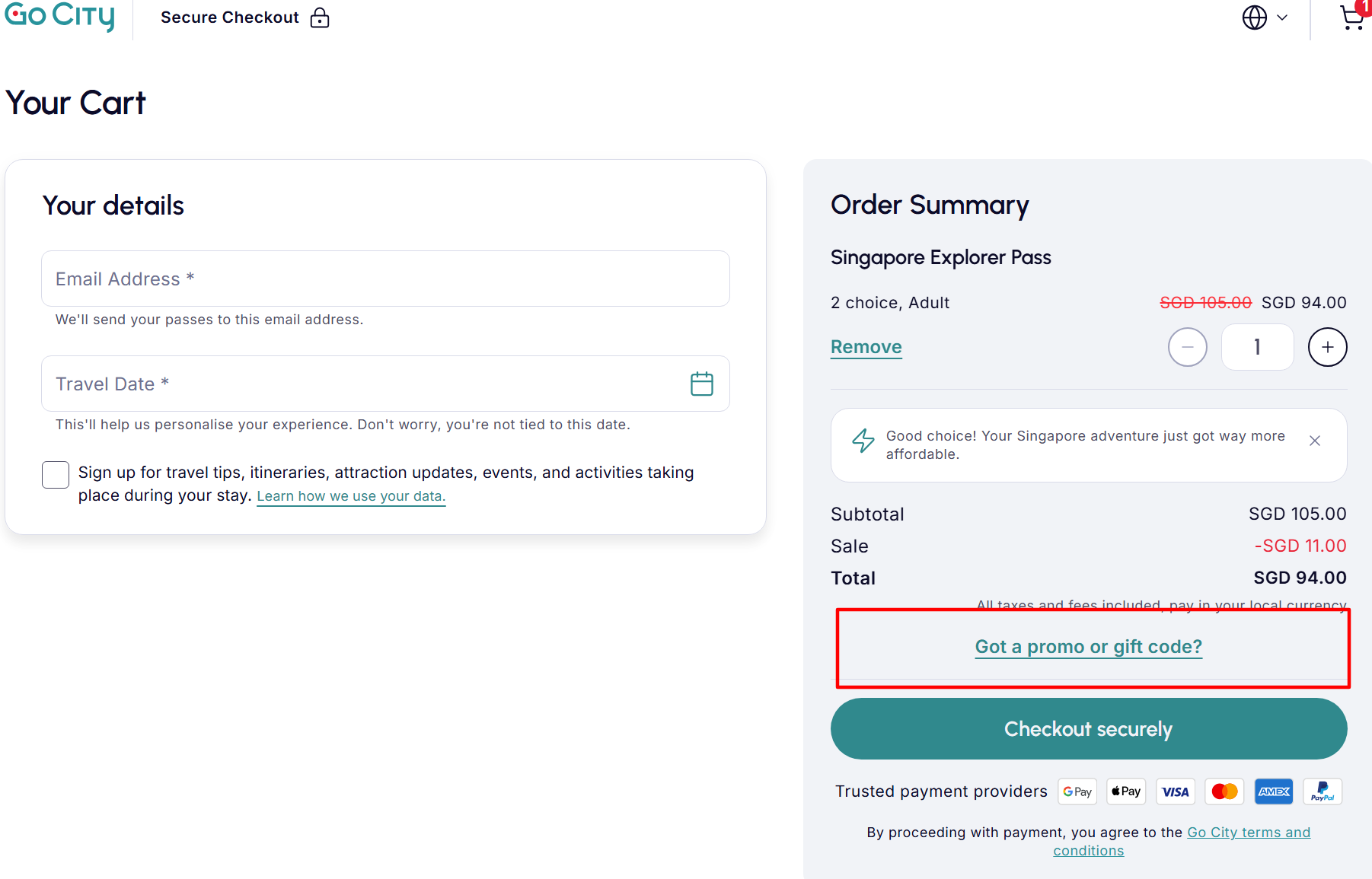The width and height of the screenshot is (1372, 879).
Task: Select the Google Pay payment icon
Action: pos(1077,791)
